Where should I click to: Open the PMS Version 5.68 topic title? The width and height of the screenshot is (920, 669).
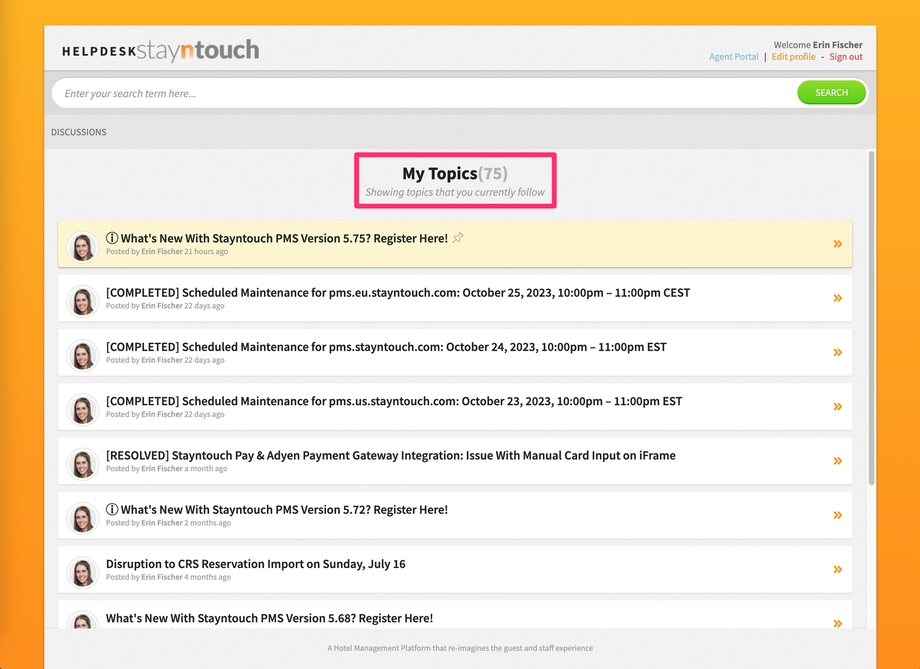[269, 619]
